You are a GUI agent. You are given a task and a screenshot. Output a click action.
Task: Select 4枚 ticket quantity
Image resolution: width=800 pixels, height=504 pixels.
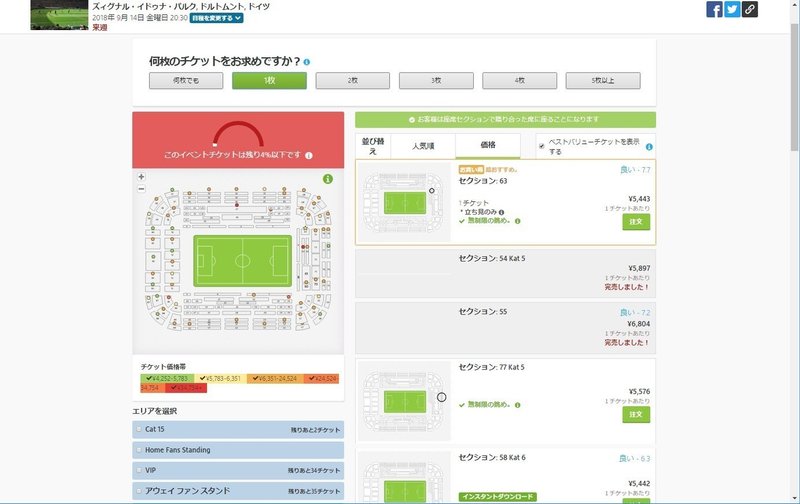tap(519, 81)
